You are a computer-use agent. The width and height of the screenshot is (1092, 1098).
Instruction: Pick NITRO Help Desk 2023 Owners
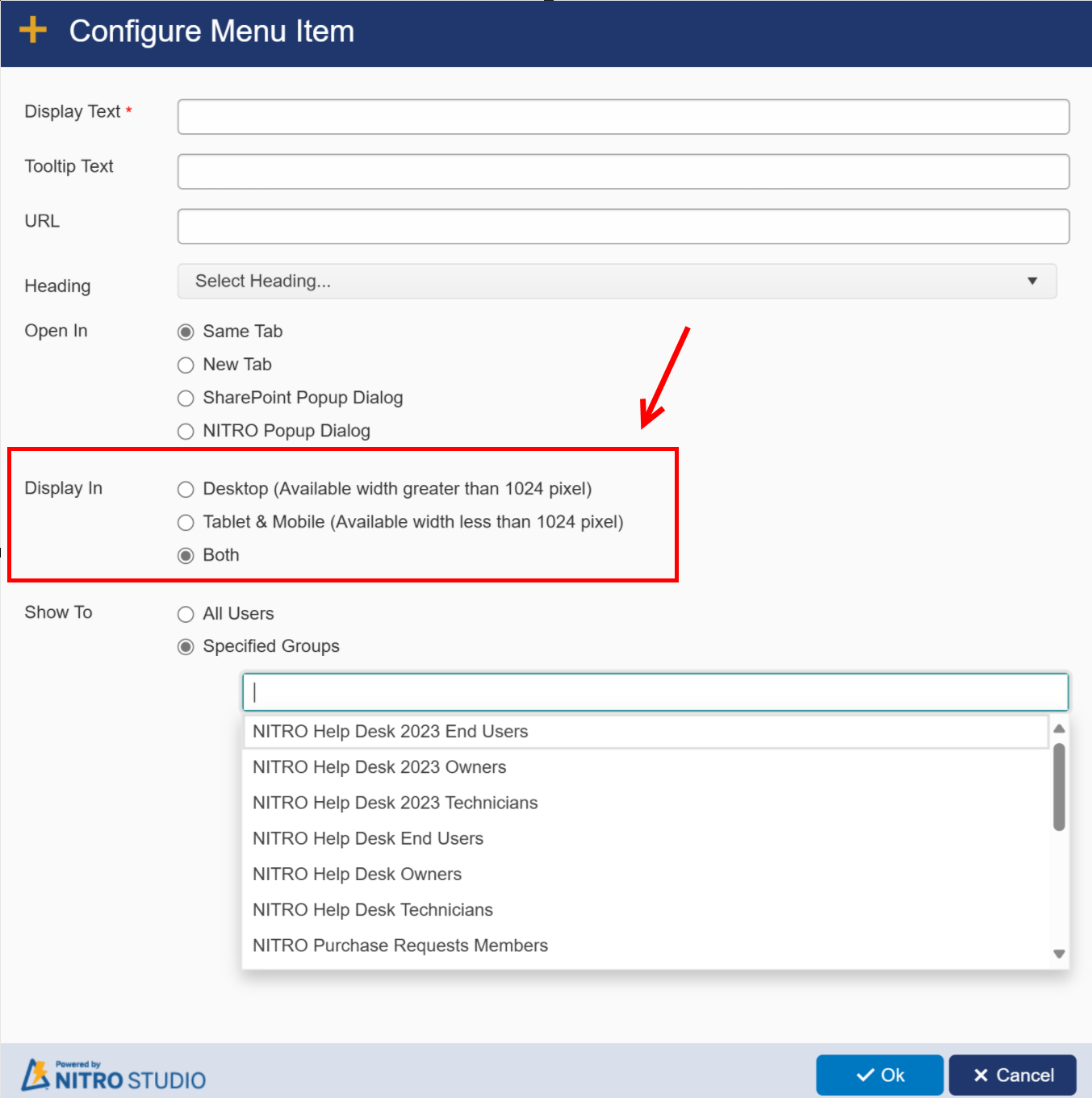click(646, 767)
